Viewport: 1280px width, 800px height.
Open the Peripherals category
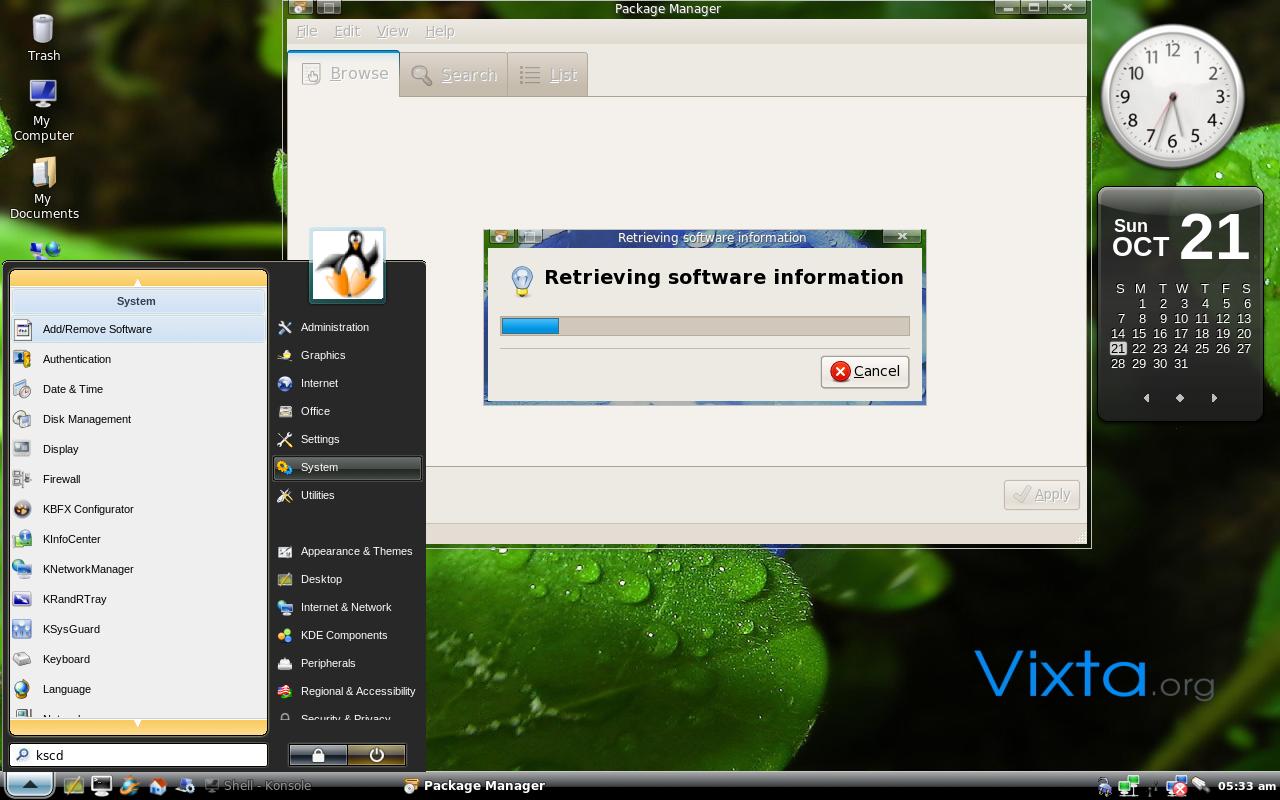click(347, 663)
